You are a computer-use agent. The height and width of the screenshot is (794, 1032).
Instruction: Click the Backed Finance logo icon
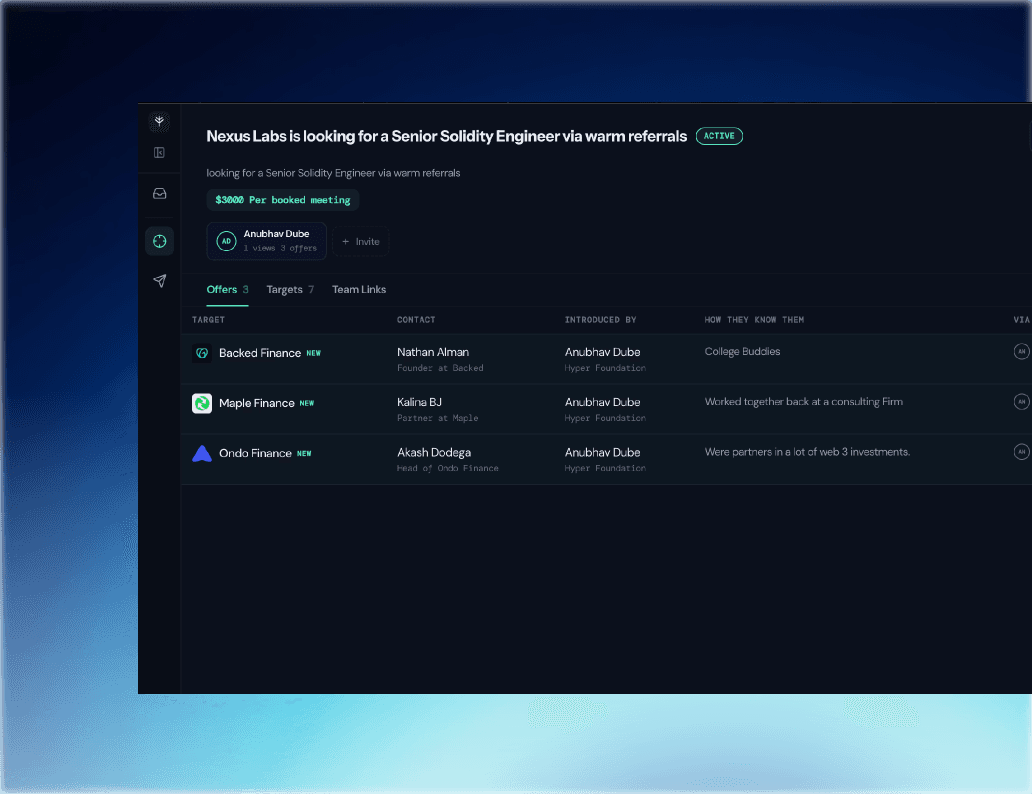[x=202, y=353]
